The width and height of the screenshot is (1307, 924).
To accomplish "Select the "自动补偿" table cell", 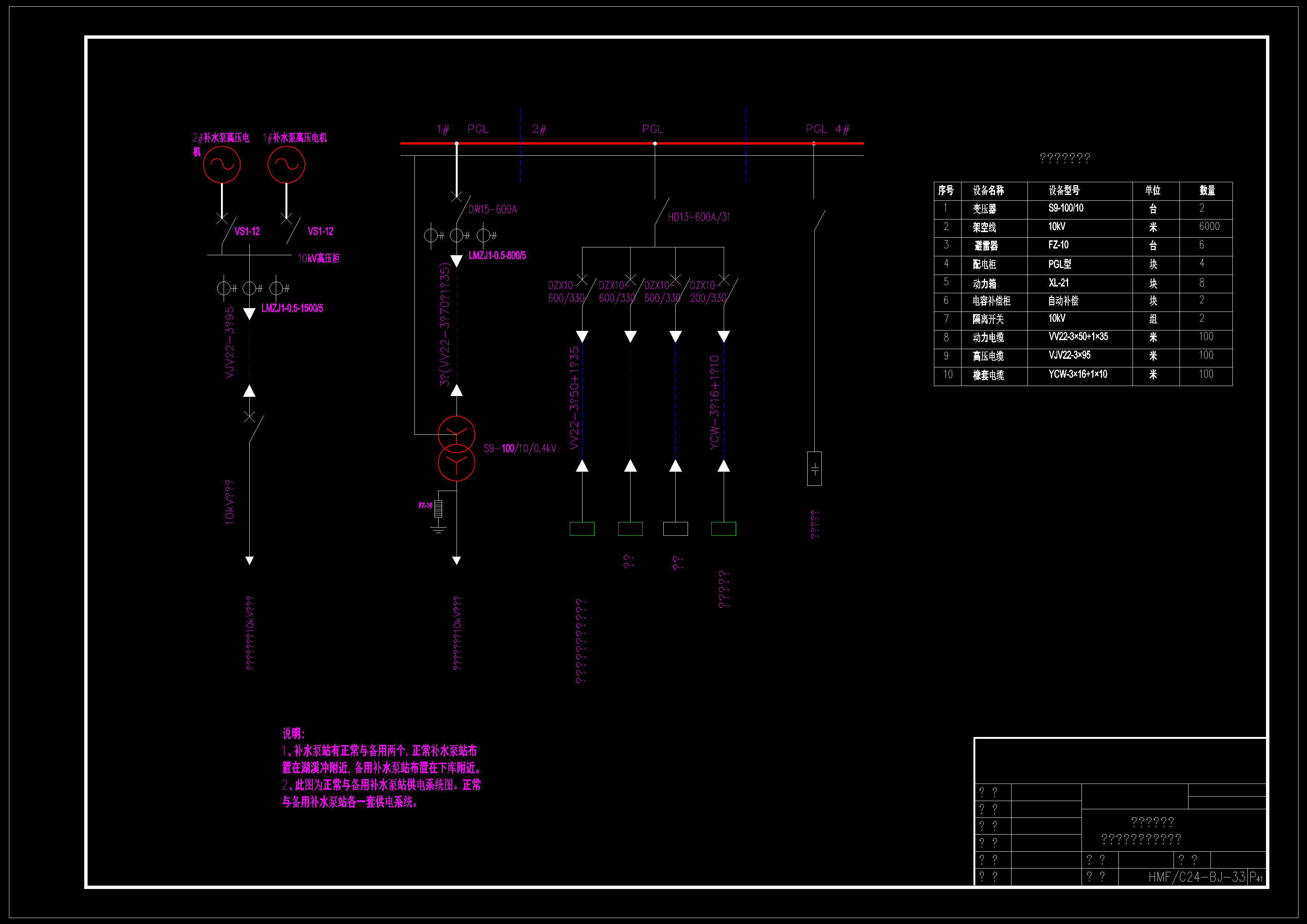I will click(1063, 301).
